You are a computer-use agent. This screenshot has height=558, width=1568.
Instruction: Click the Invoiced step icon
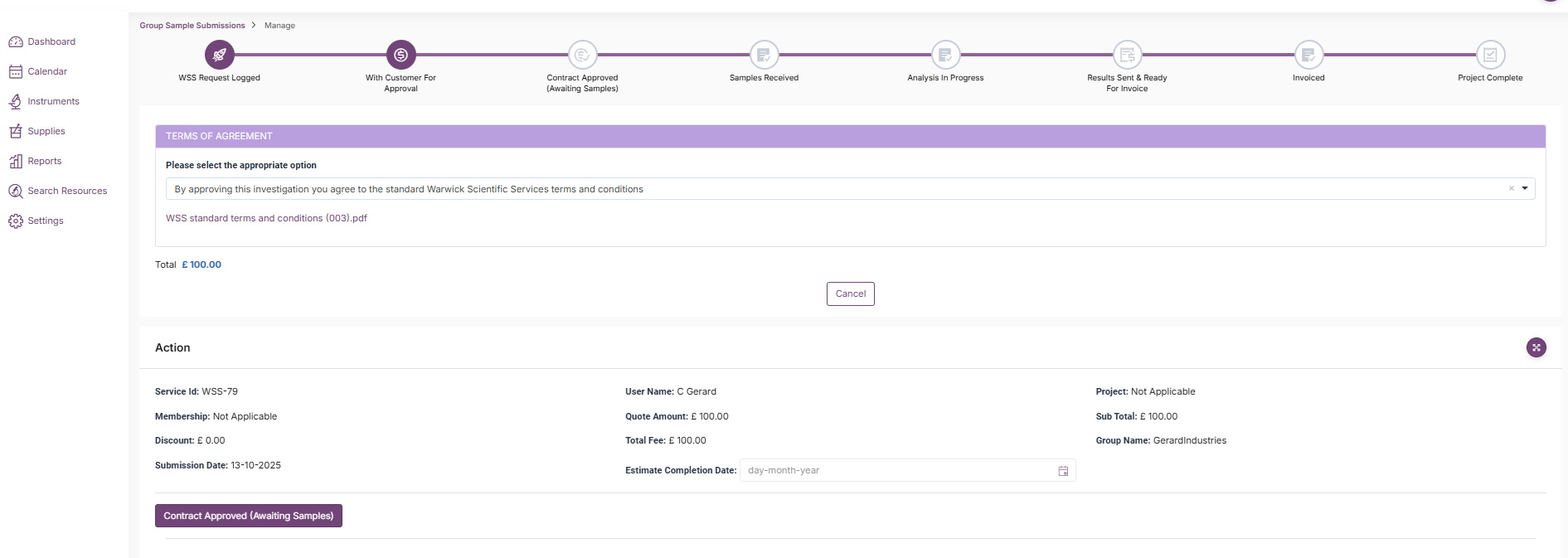coord(1308,55)
